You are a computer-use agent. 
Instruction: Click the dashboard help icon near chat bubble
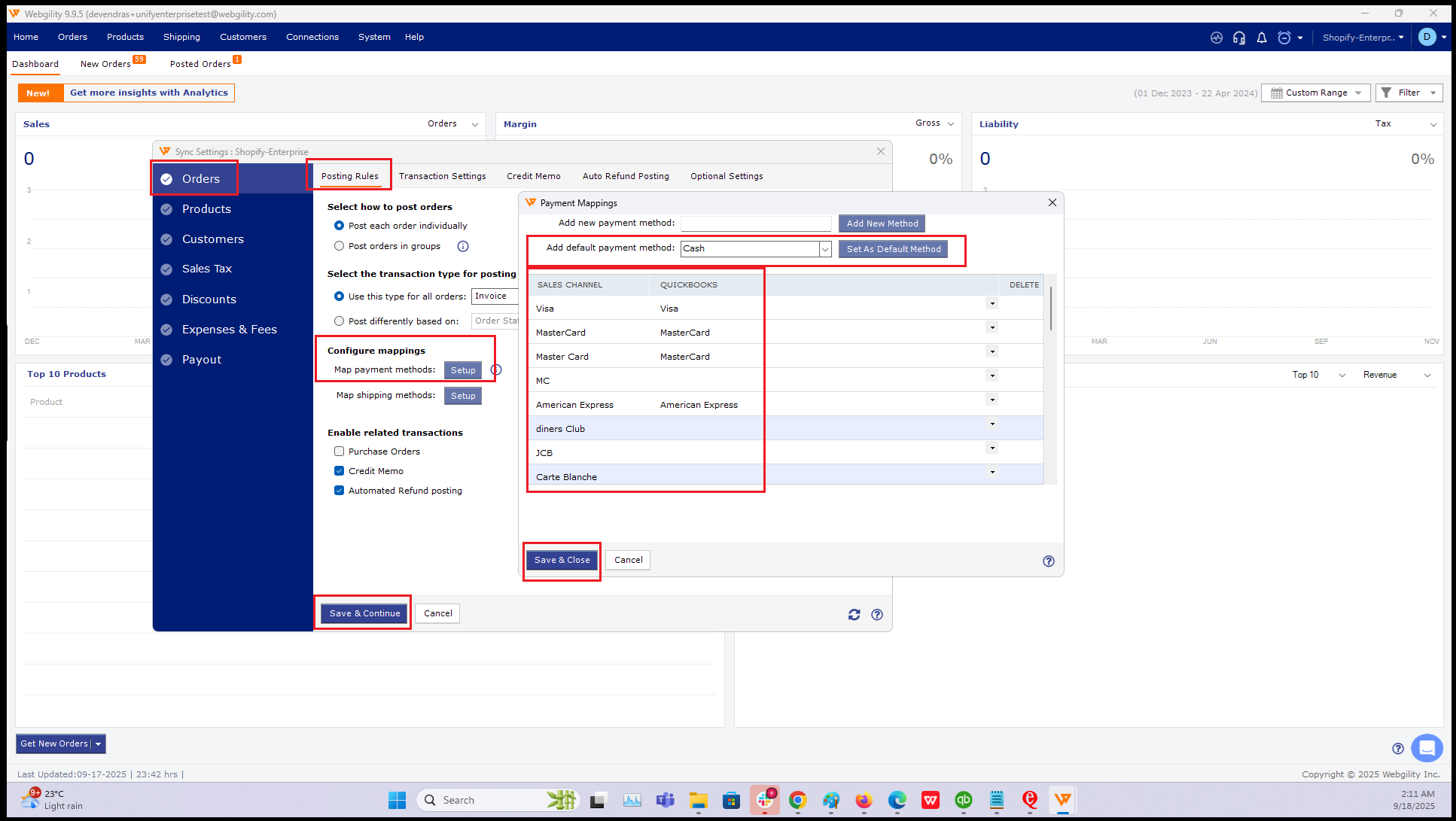click(x=1398, y=748)
